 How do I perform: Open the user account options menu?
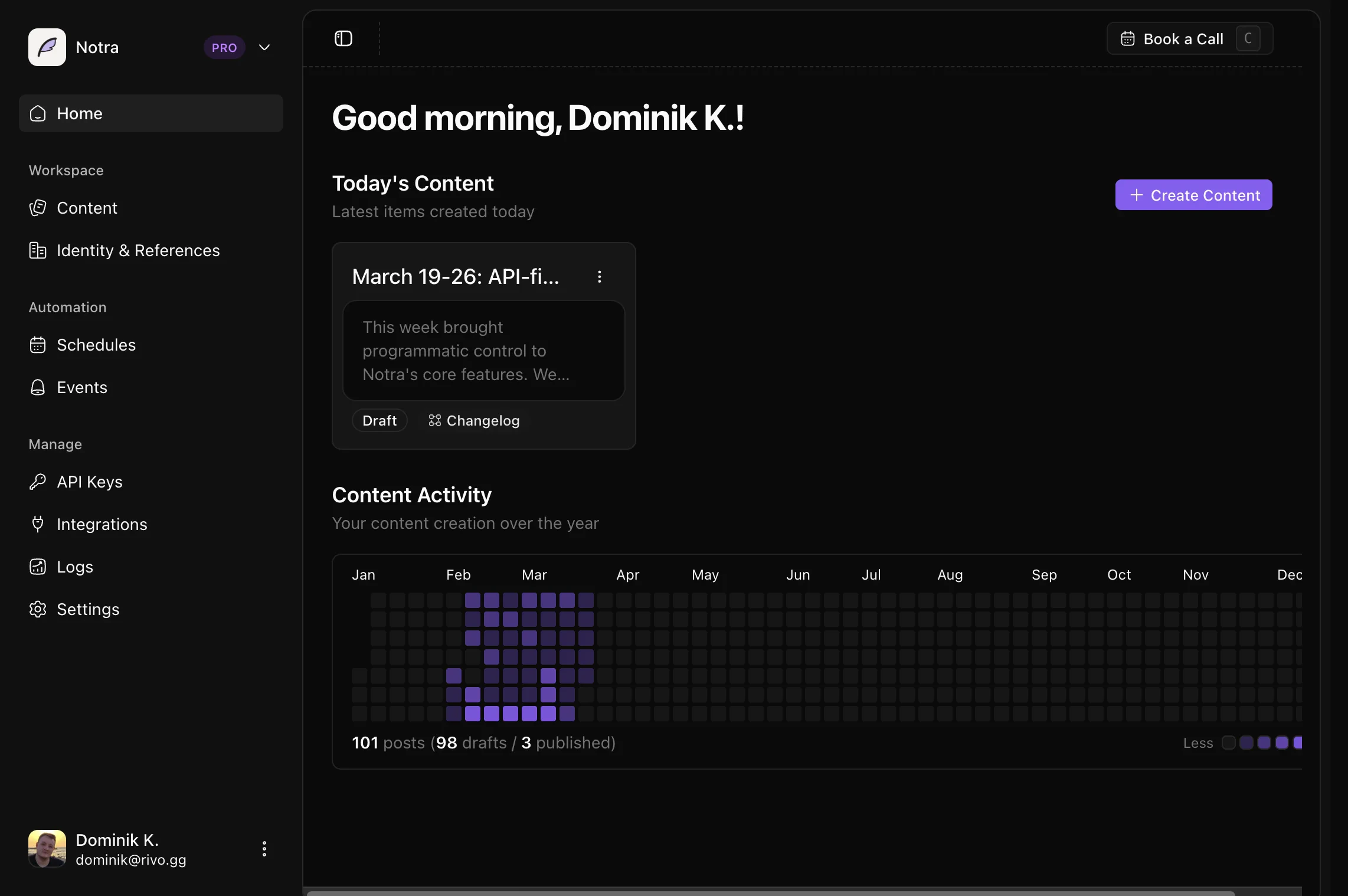pos(264,849)
